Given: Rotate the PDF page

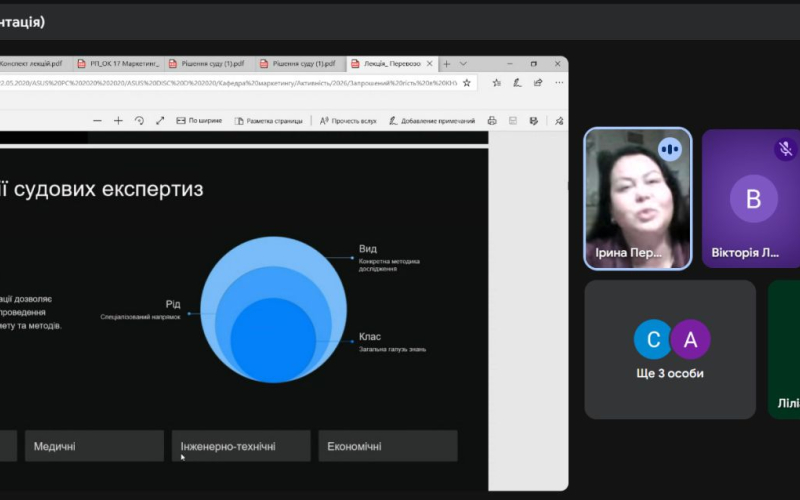Looking at the screenshot, I should click(x=139, y=121).
